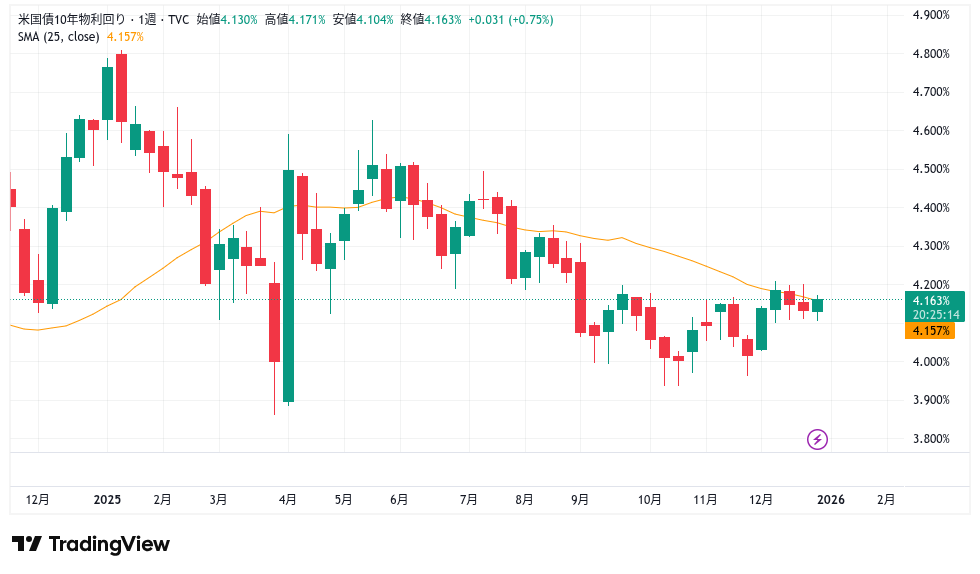Screen dimensions: 980x574
Task: Click the purple lightning bolt icon
Action: [x=817, y=439]
